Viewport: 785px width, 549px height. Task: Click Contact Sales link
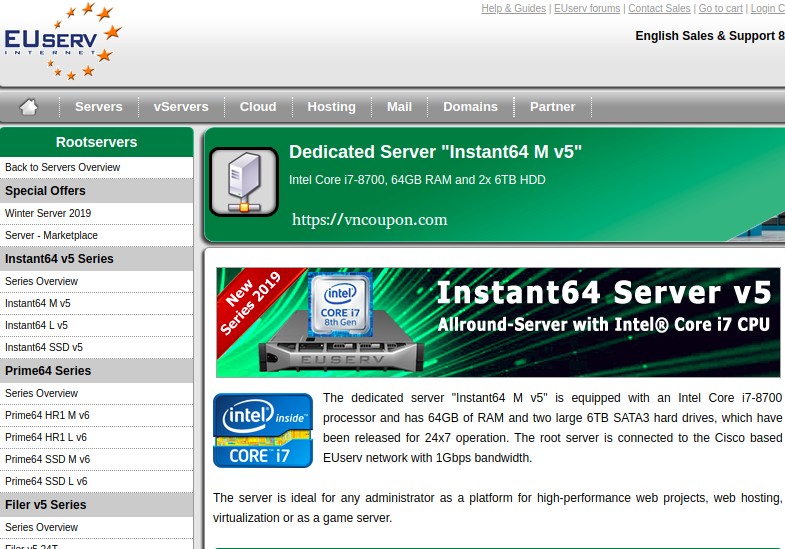(659, 9)
